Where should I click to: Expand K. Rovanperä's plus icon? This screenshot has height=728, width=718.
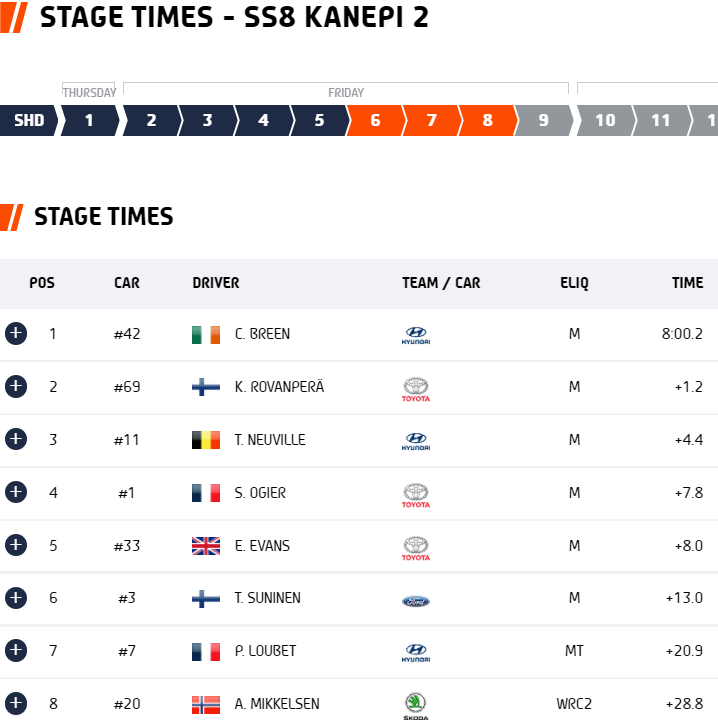[16, 386]
